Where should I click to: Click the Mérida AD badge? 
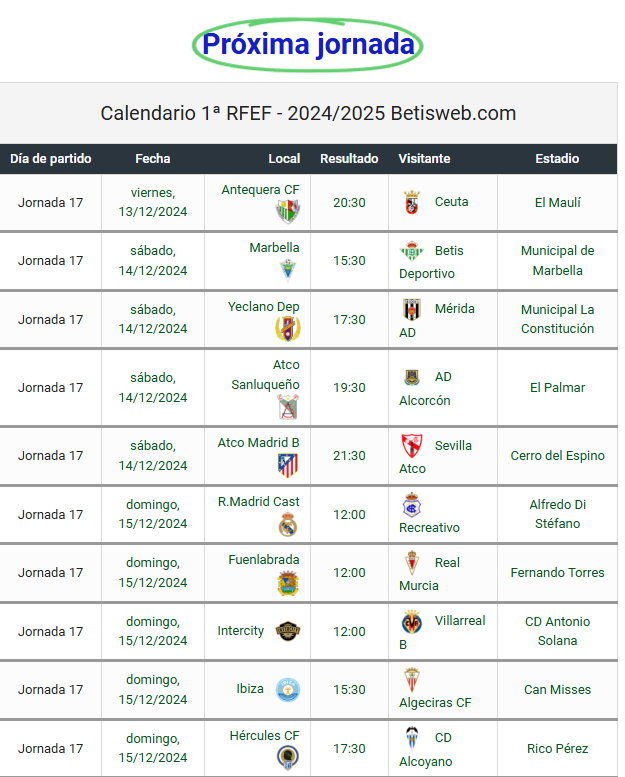click(411, 309)
